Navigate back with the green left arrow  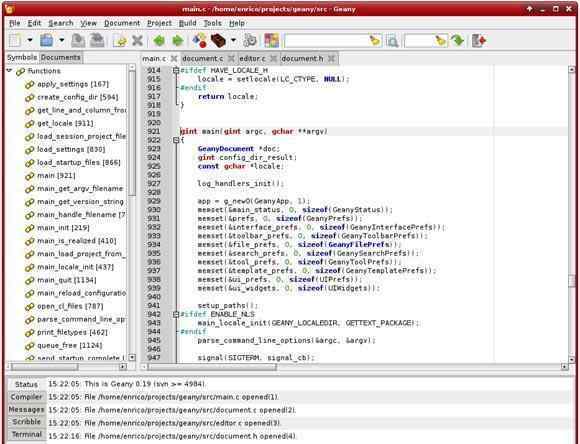159,40
